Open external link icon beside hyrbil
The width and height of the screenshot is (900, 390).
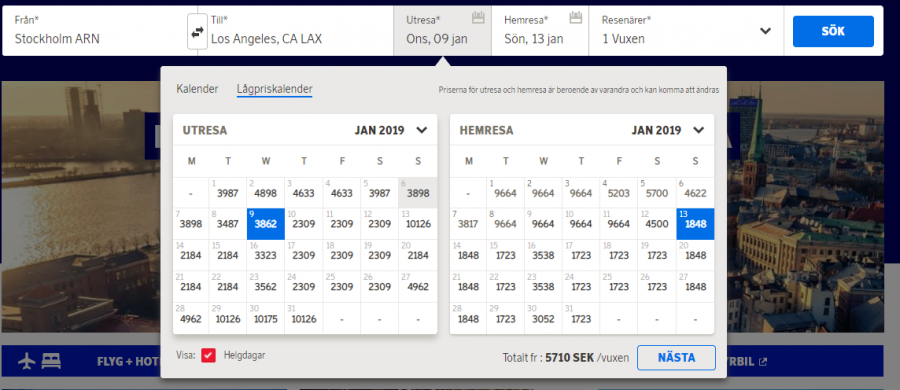coord(763,362)
